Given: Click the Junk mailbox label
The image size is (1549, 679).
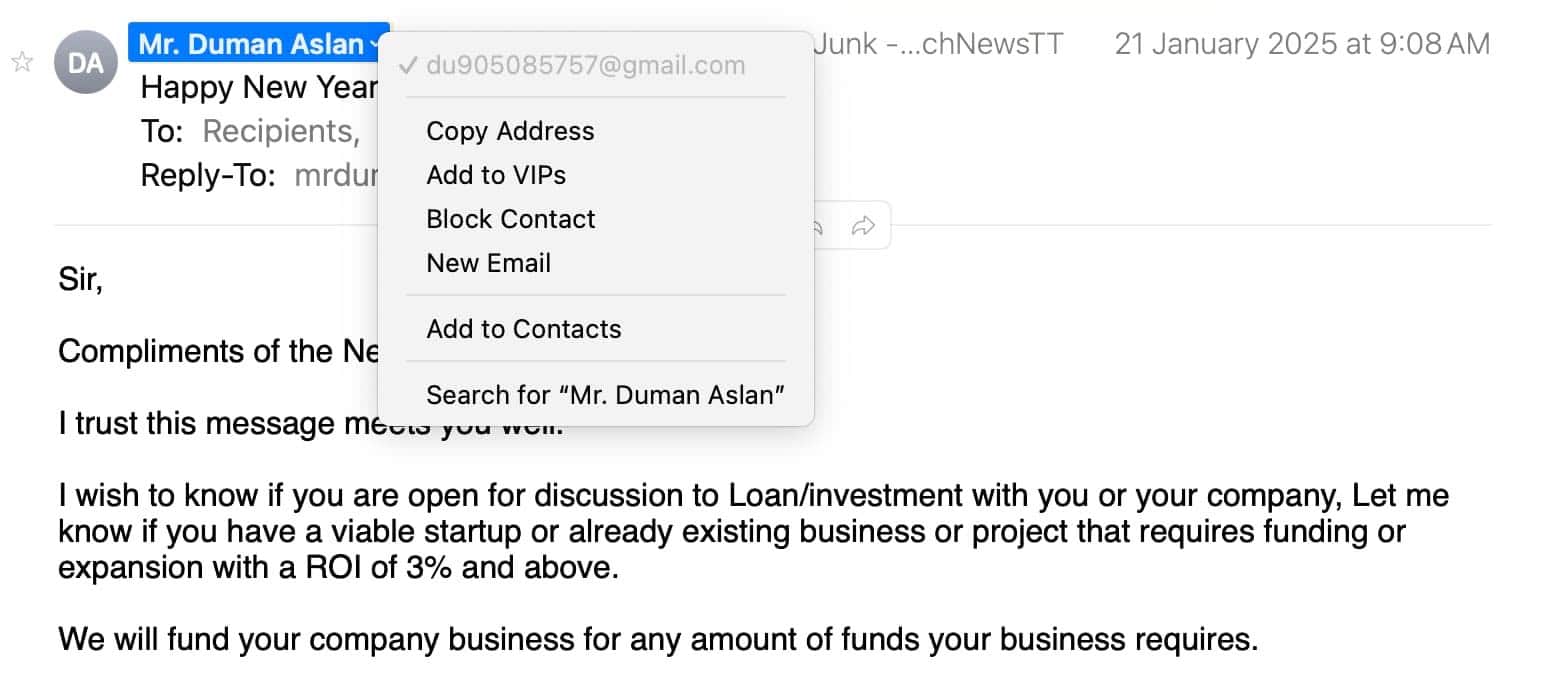Looking at the screenshot, I should (938, 44).
